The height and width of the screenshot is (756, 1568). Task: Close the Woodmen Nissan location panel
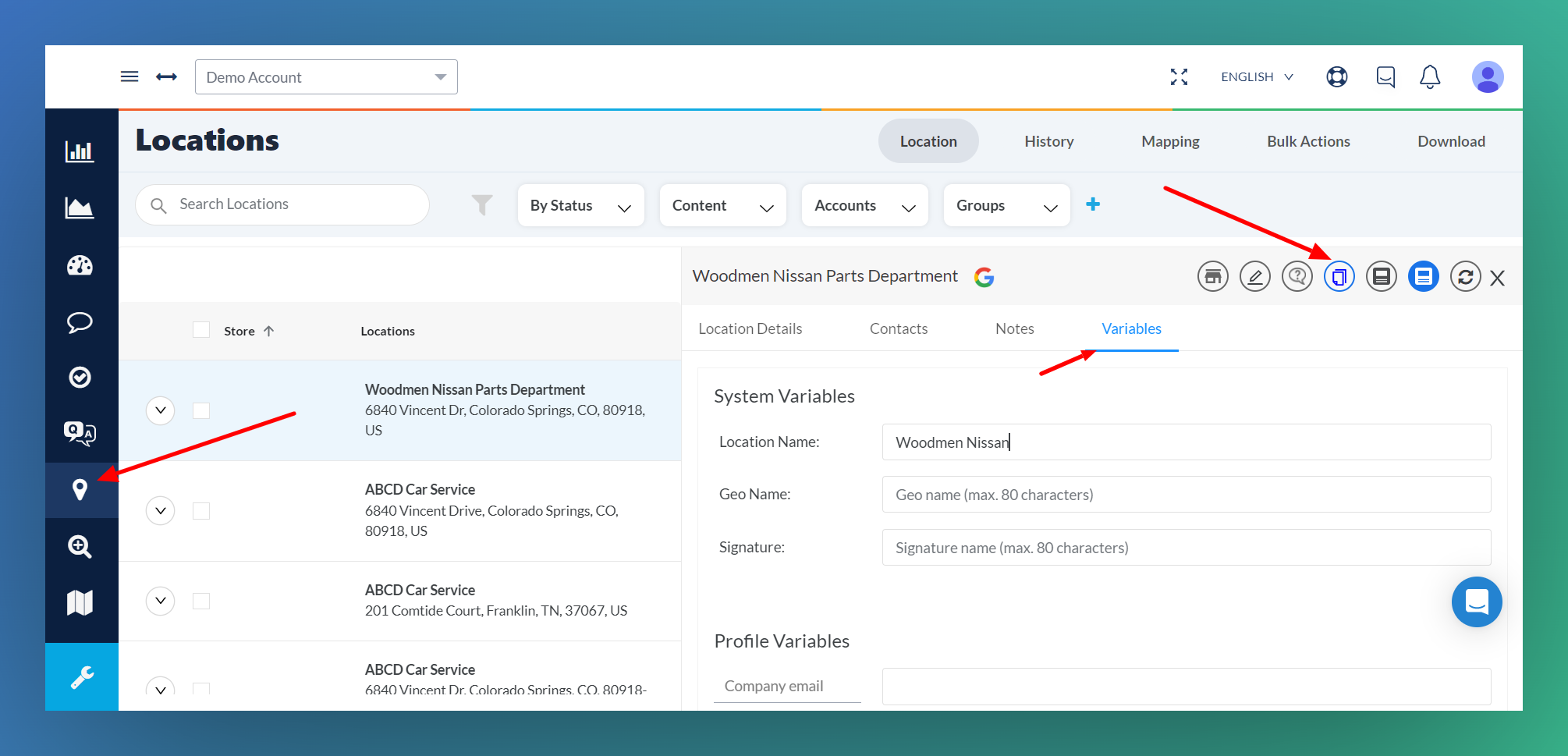click(x=1497, y=278)
